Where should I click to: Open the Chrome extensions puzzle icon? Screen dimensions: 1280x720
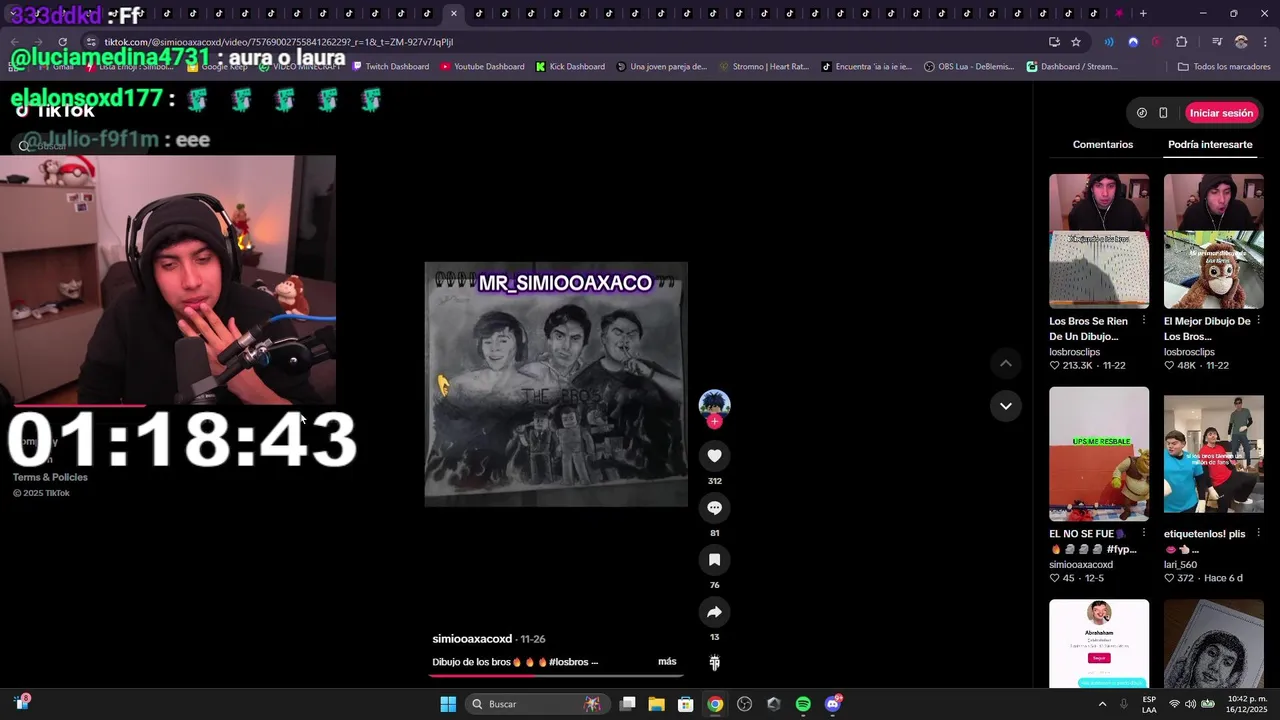[x=1182, y=42]
